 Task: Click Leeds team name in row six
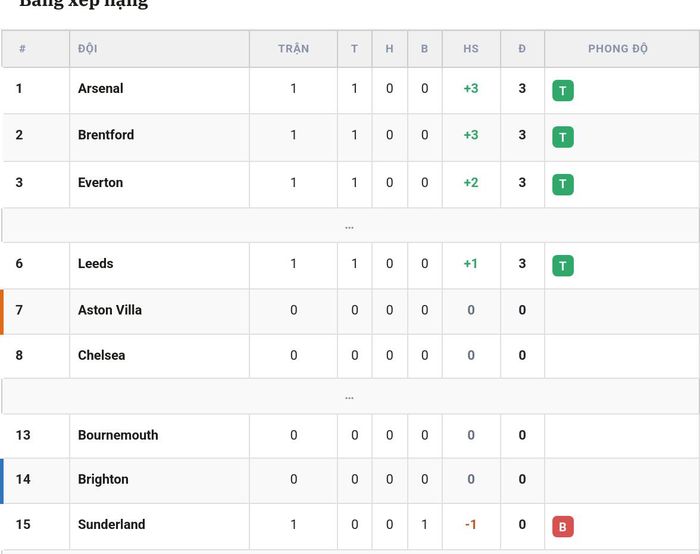click(96, 263)
